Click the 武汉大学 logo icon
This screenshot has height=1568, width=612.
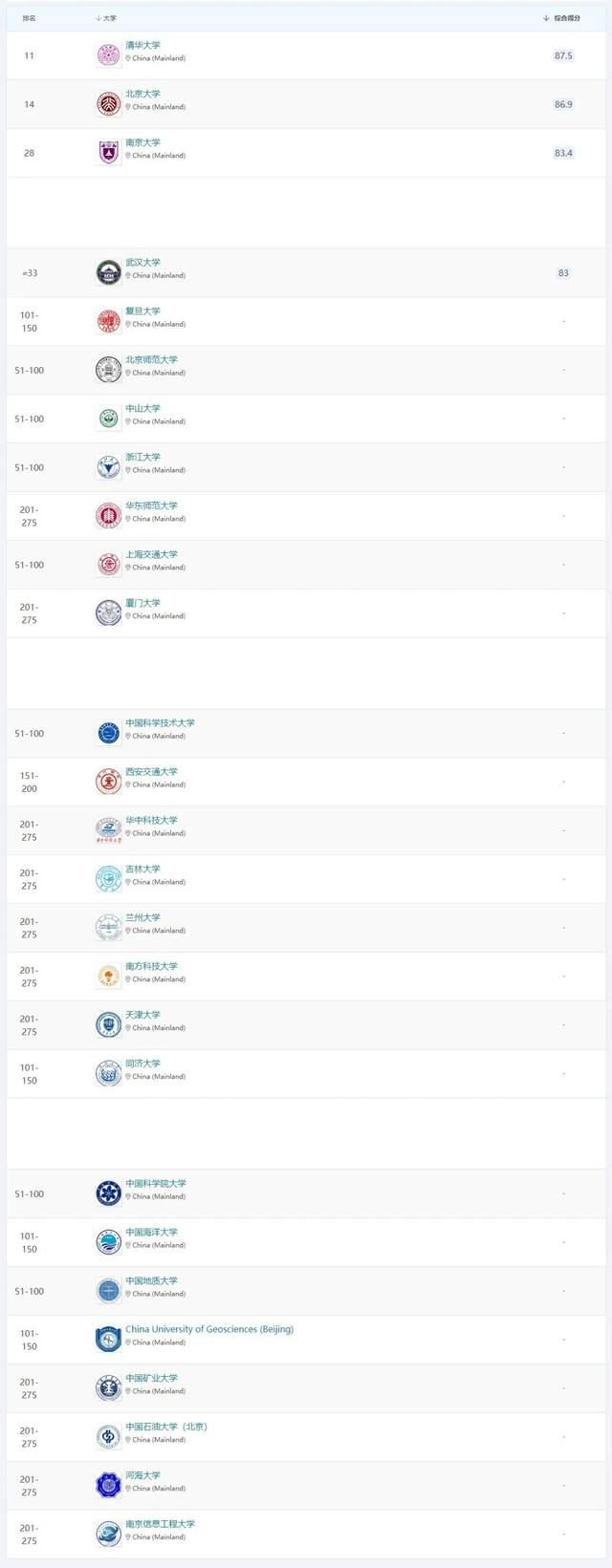click(109, 272)
